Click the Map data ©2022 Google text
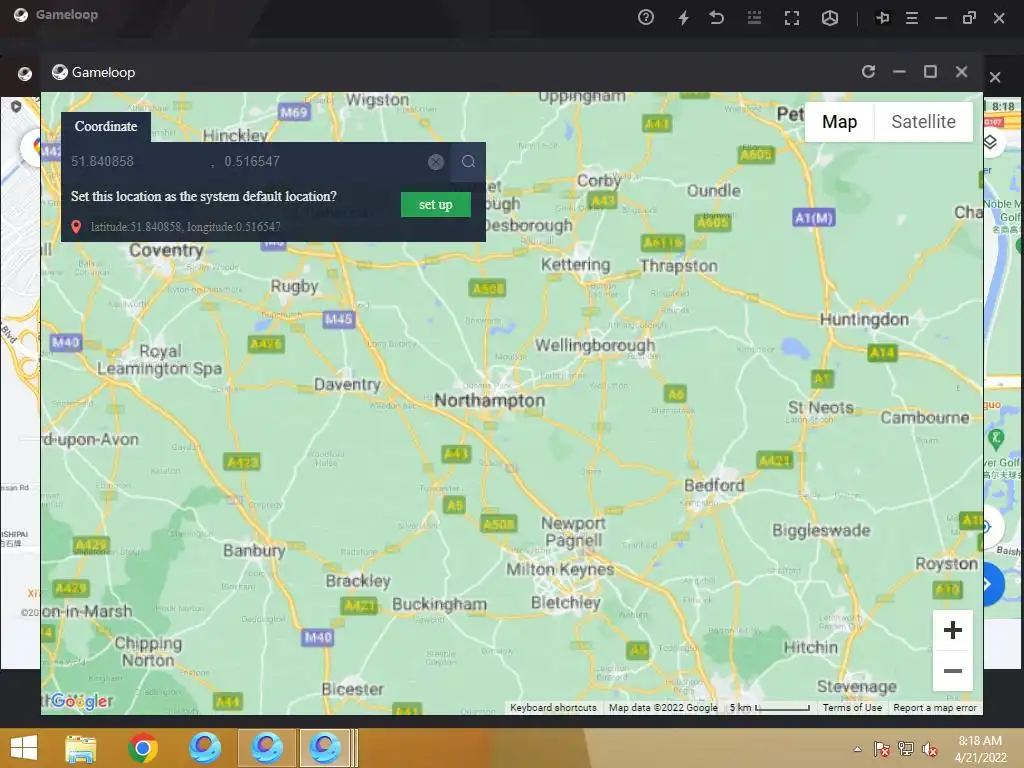The height and width of the screenshot is (768, 1024). [x=663, y=707]
